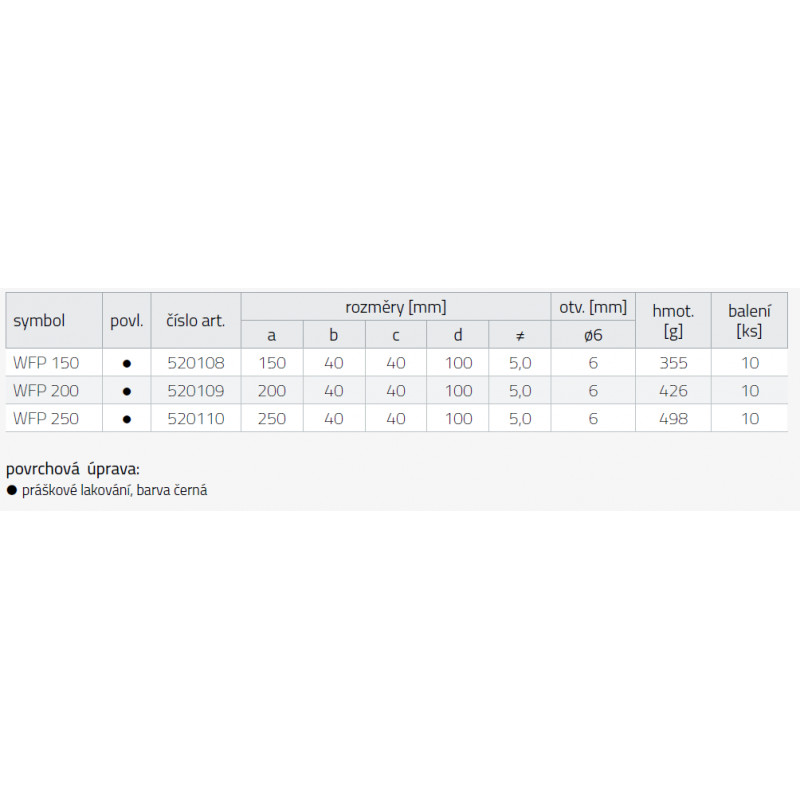Click article number 520110

coord(197,419)
